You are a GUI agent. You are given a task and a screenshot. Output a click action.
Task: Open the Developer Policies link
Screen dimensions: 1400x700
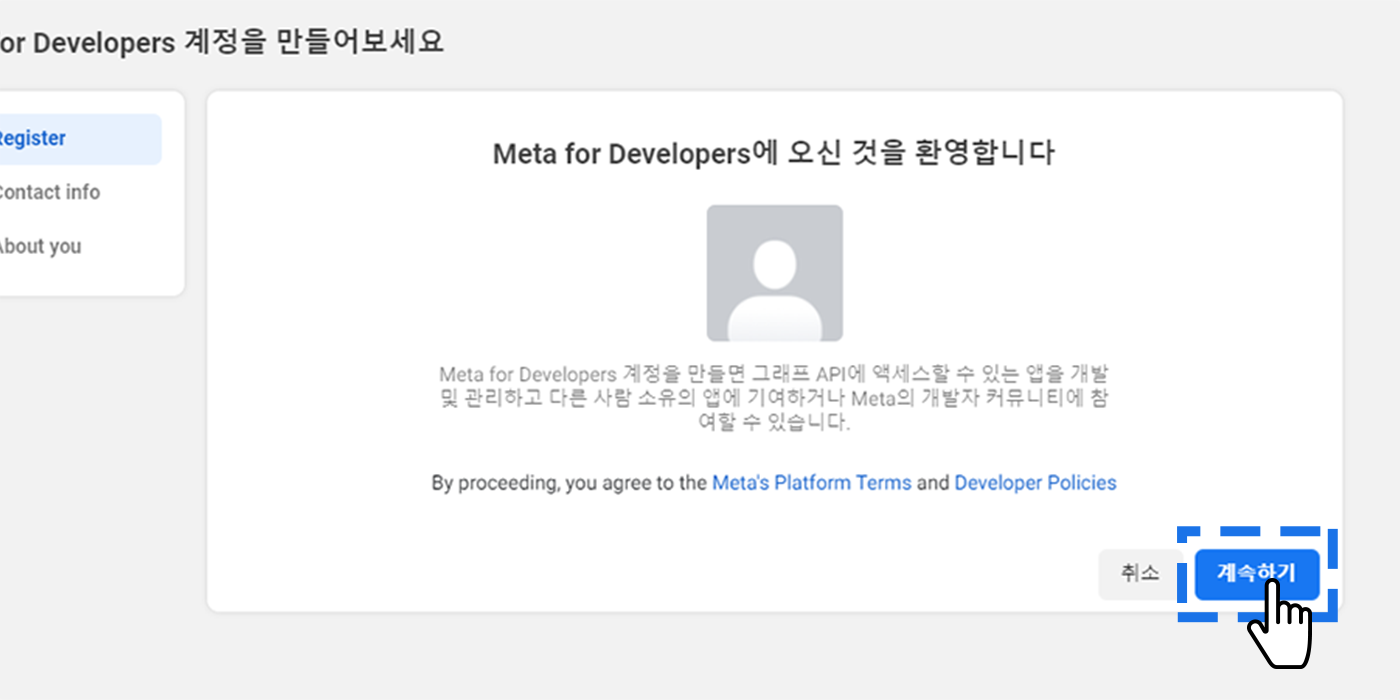1035,483
